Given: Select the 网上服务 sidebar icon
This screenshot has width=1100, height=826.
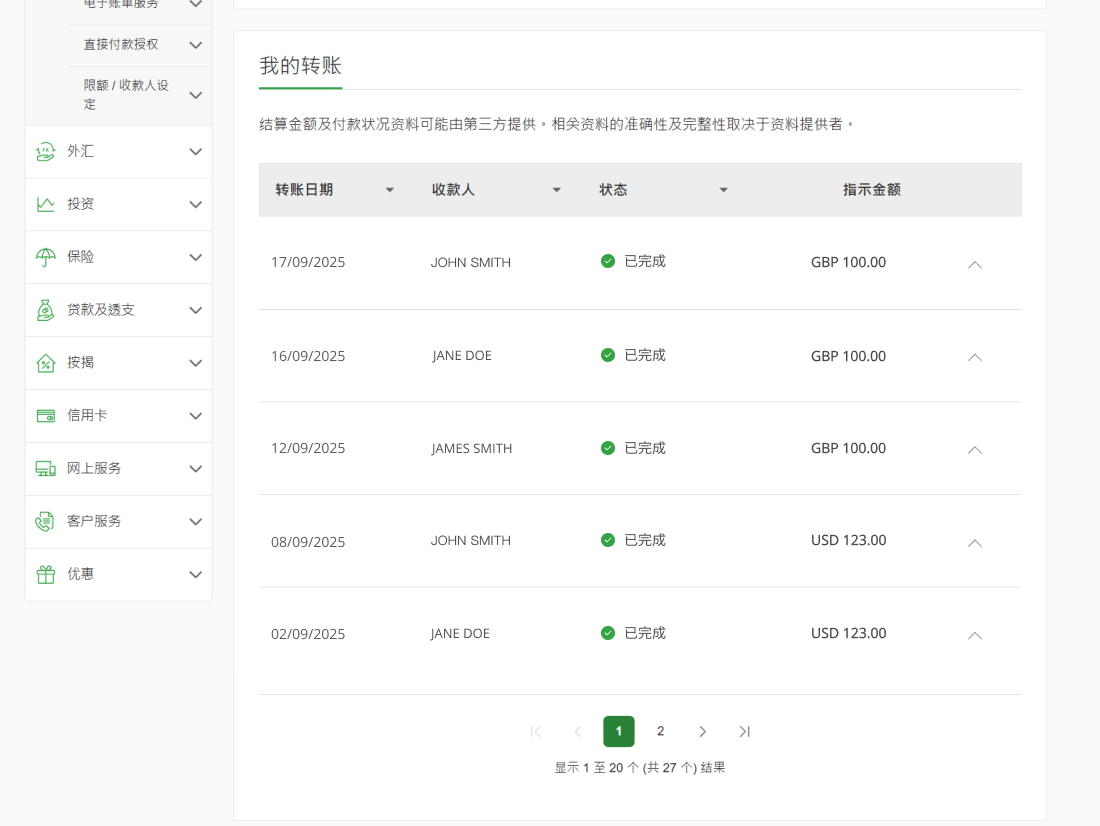Looking at the screenshot, I should tap(44, 467).
